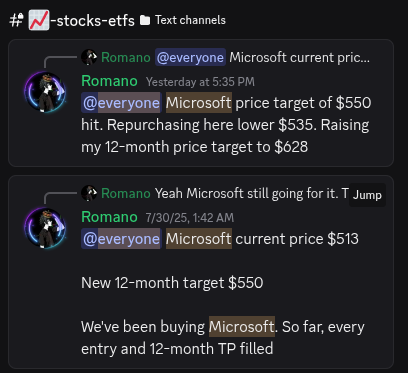The height and width of the screenshot is (373, 408).
Task: Click the 'Yesterday at 5:35 PM' timestamp
Action: tap(200, 82)
